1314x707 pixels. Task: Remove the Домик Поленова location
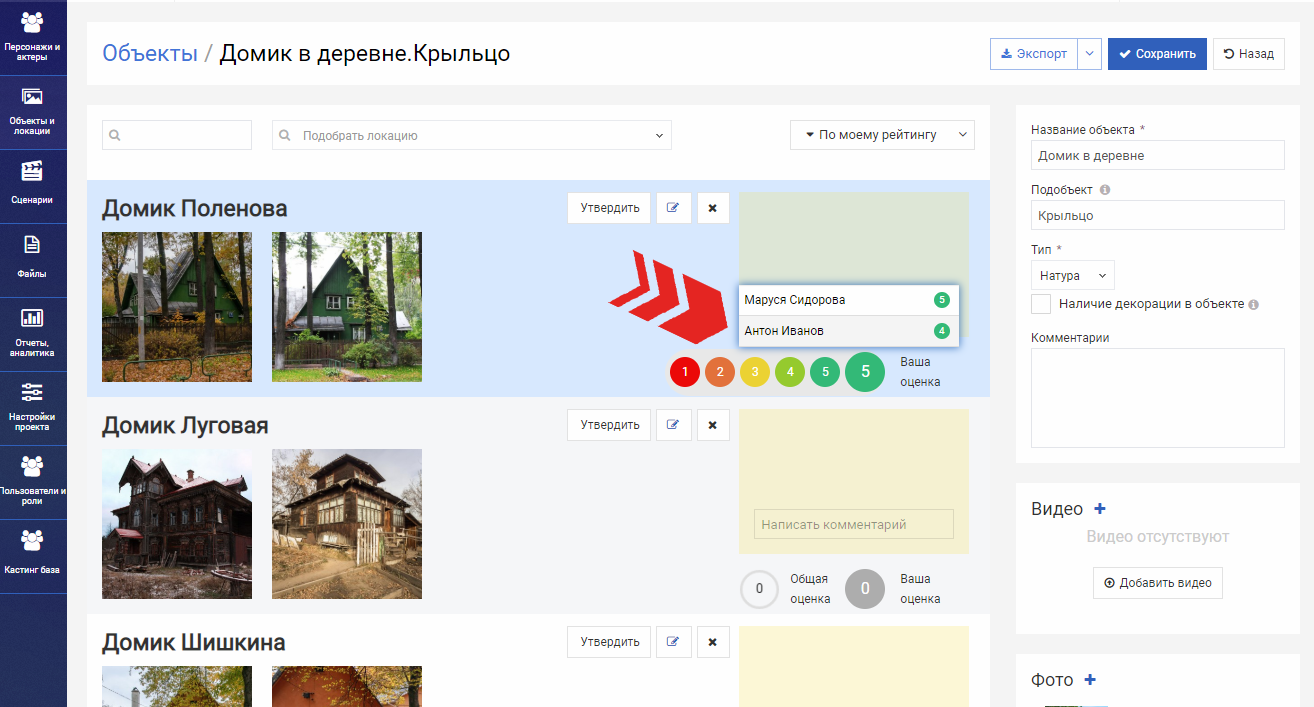713,208
